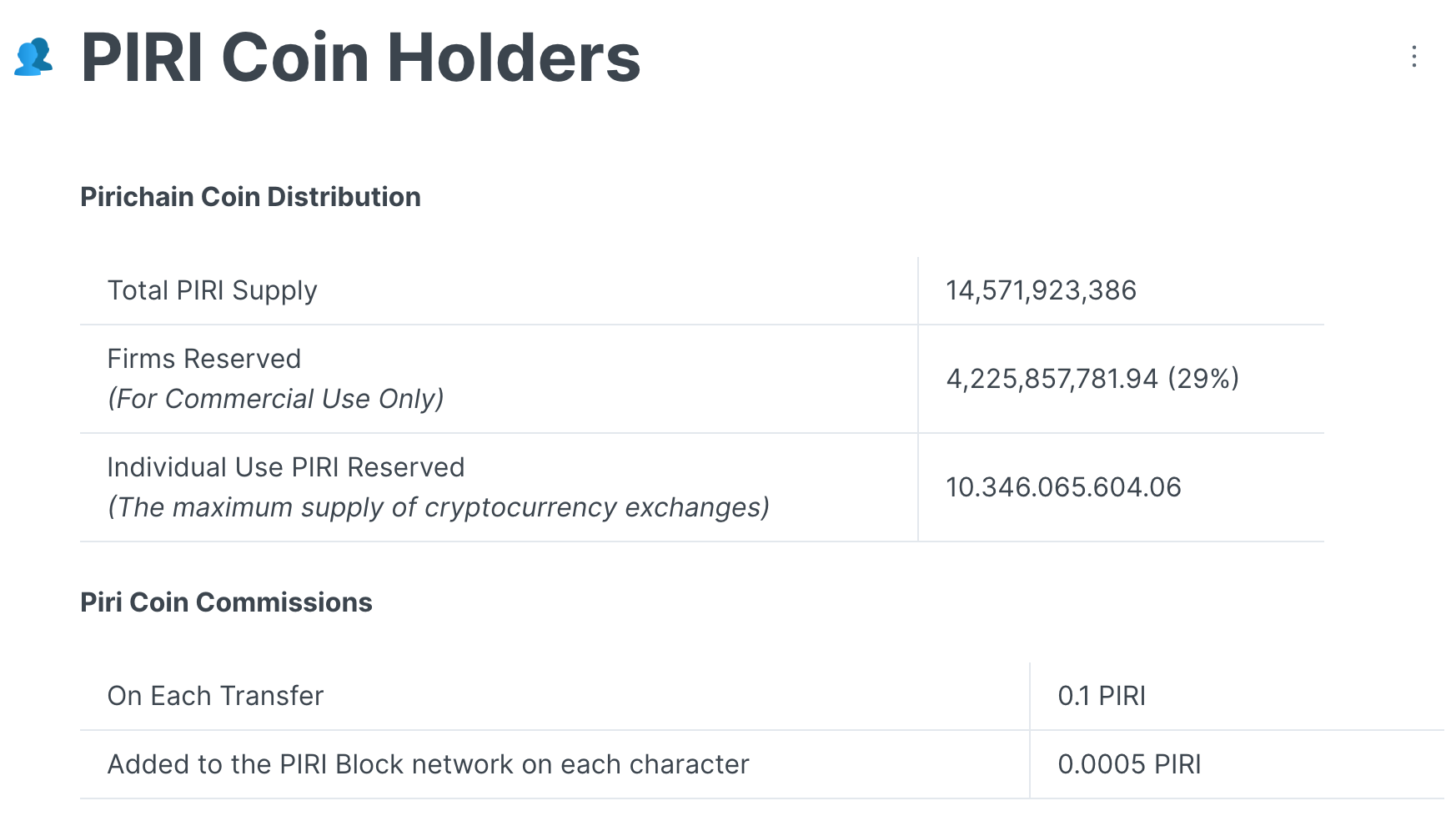The height and width of the screenshot is (816, 1456).
Task: Select the maximum supply of cryptocurrency exchanges note
Action: tap(439, 506)
